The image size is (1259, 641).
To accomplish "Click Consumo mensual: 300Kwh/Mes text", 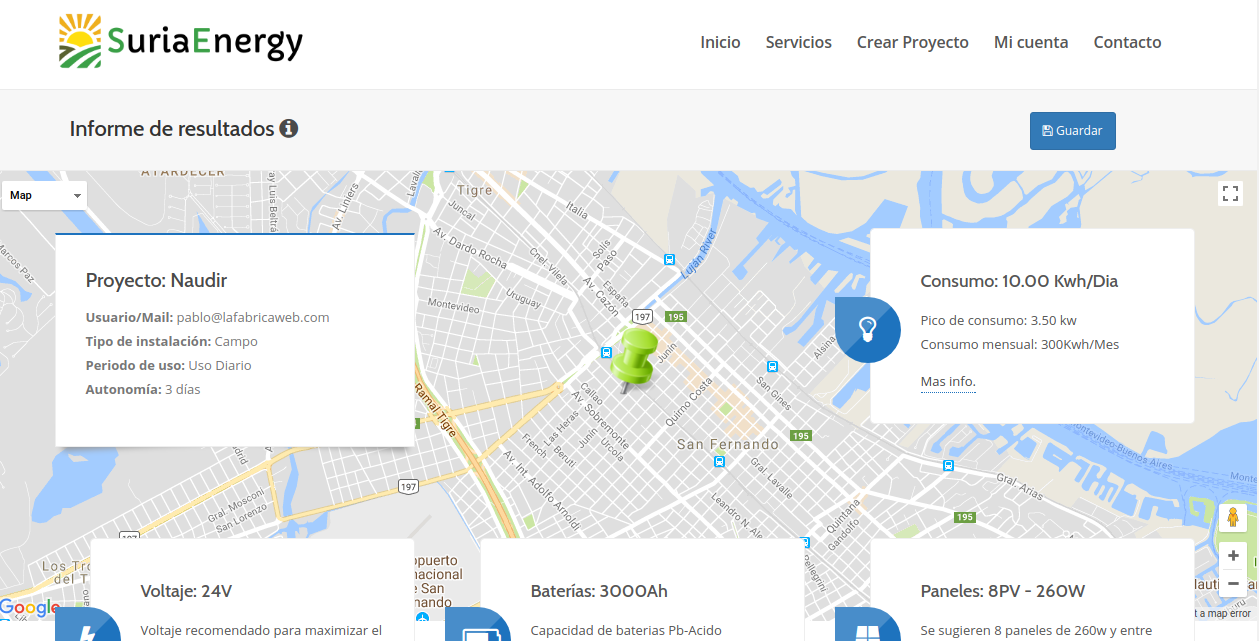I will pos(1020,344).
